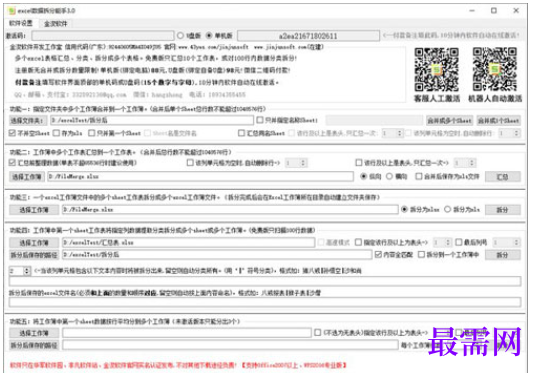Toggle the 功能五 header row checkbox
This screenshot has height=373, width=540.
coord(318,332)
